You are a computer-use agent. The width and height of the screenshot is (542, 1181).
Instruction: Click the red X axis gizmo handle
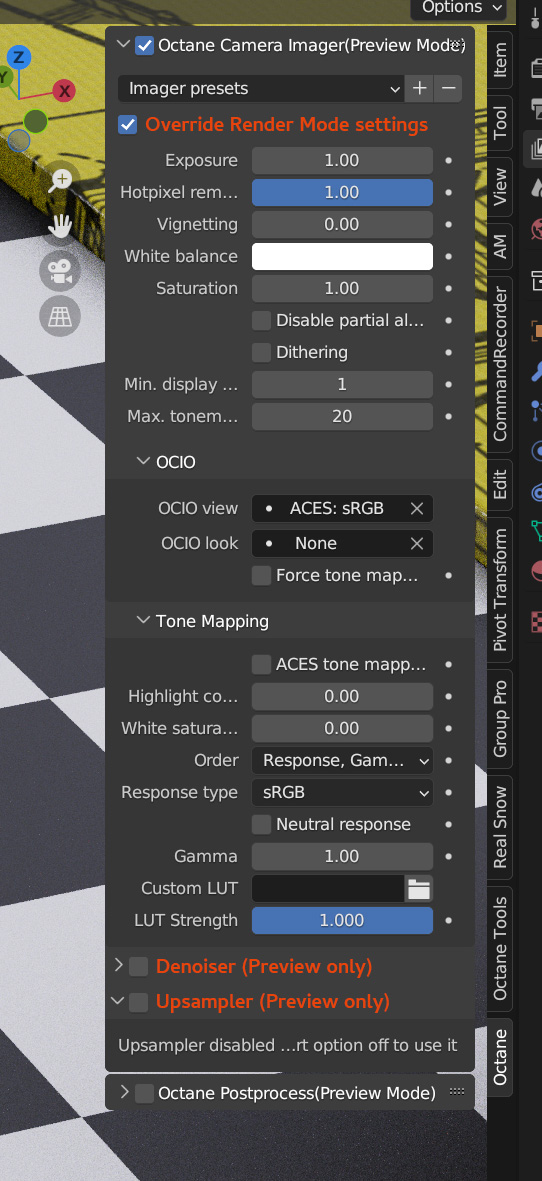[x=65, y=92]
